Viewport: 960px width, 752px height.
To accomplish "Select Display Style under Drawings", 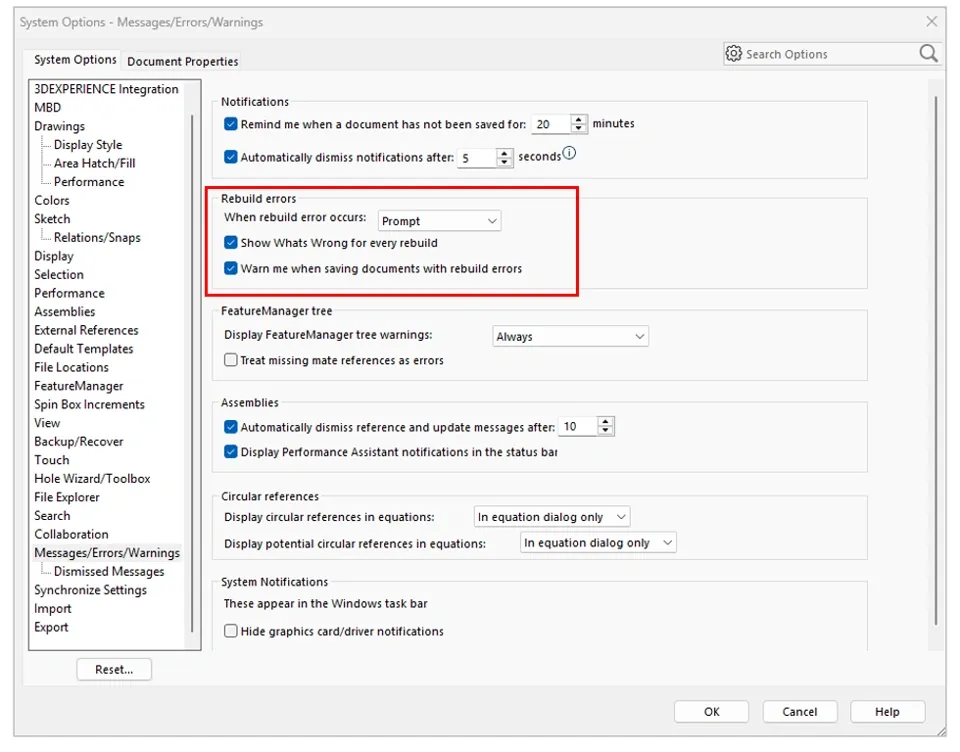I will pos(88,145).
